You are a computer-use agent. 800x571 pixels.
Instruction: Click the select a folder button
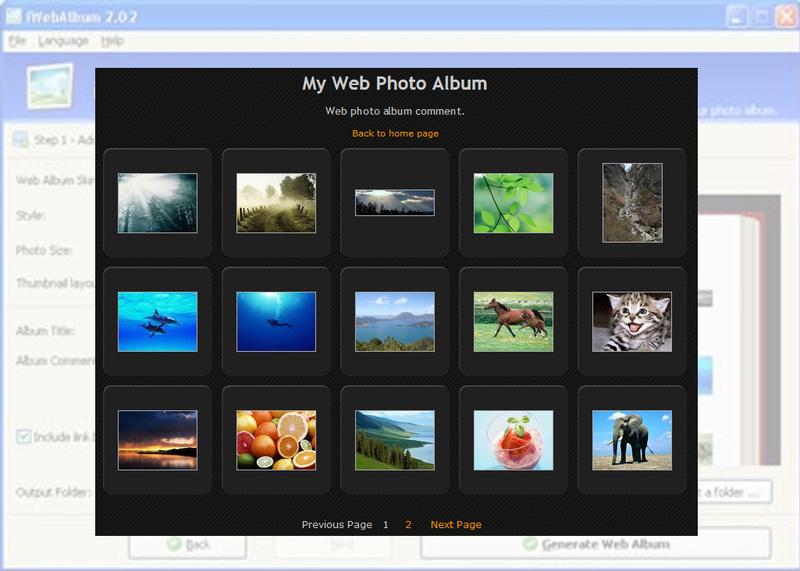734,492
